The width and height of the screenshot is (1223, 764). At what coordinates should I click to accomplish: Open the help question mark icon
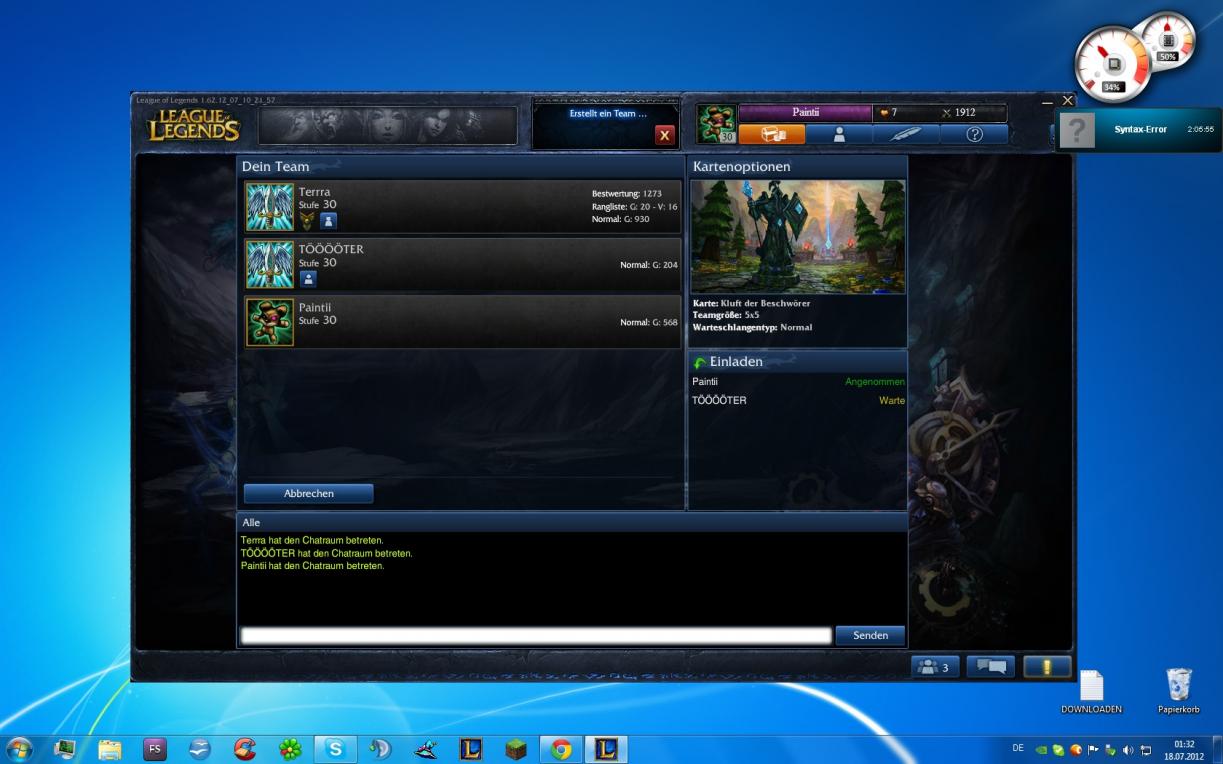(974, 135)
